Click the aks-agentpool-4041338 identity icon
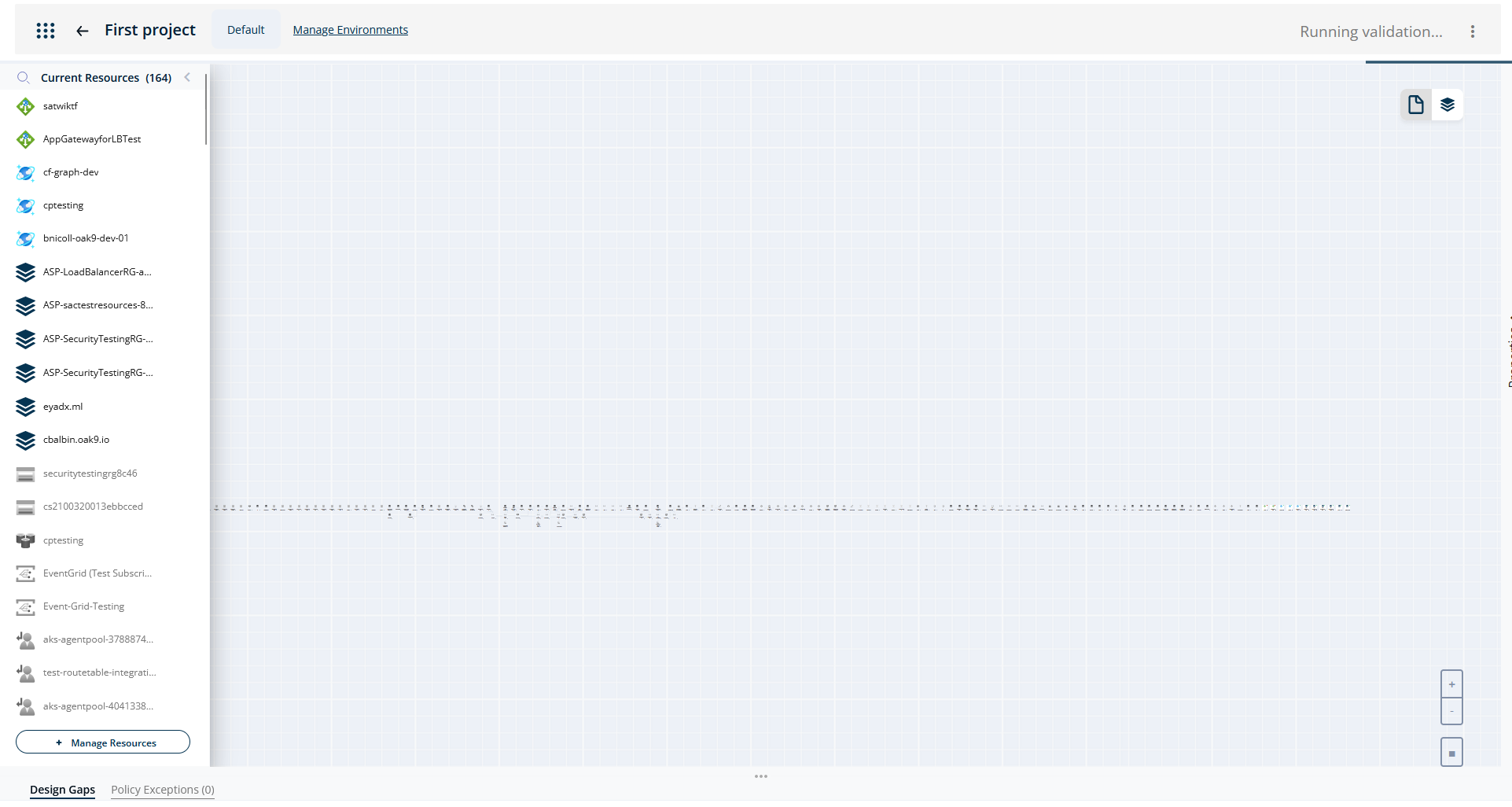This screenshot has width=1512, height=807. coord(26,706)
